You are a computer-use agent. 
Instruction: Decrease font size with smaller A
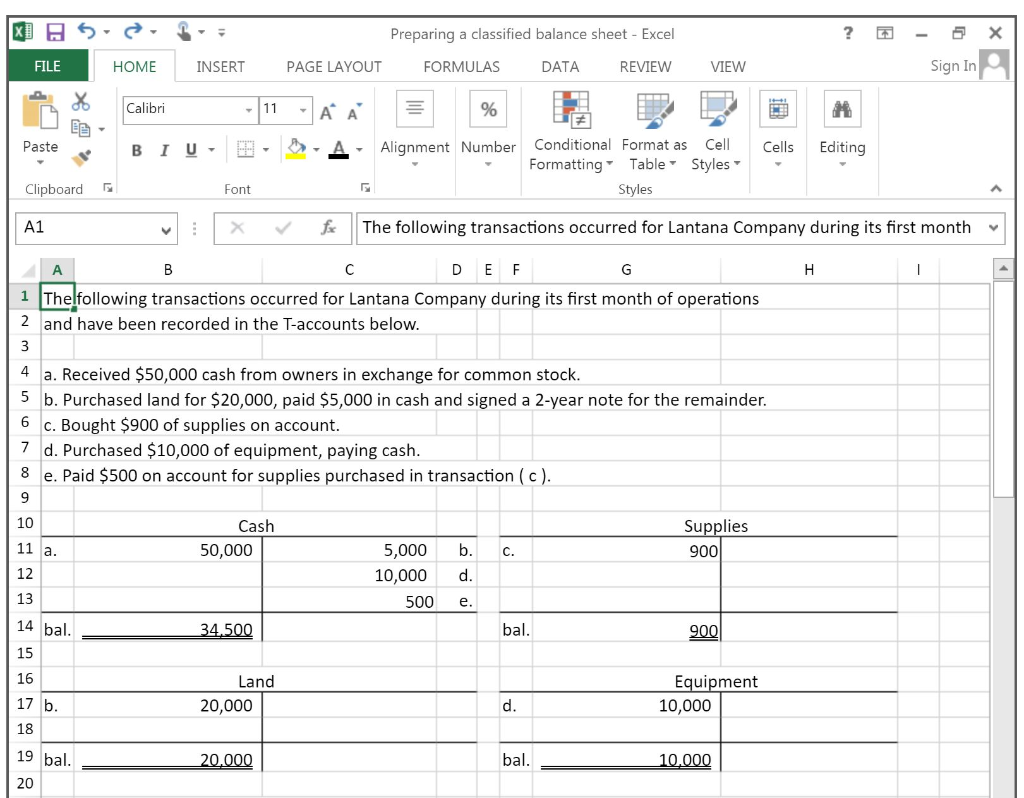tap(355, 112)
